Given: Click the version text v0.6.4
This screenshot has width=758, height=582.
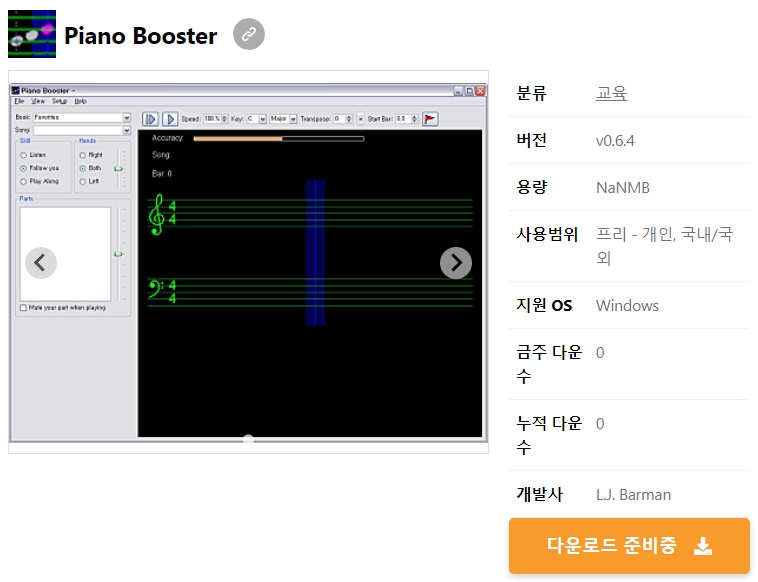Looking at the screenshot, I should (x=615, y=141).
